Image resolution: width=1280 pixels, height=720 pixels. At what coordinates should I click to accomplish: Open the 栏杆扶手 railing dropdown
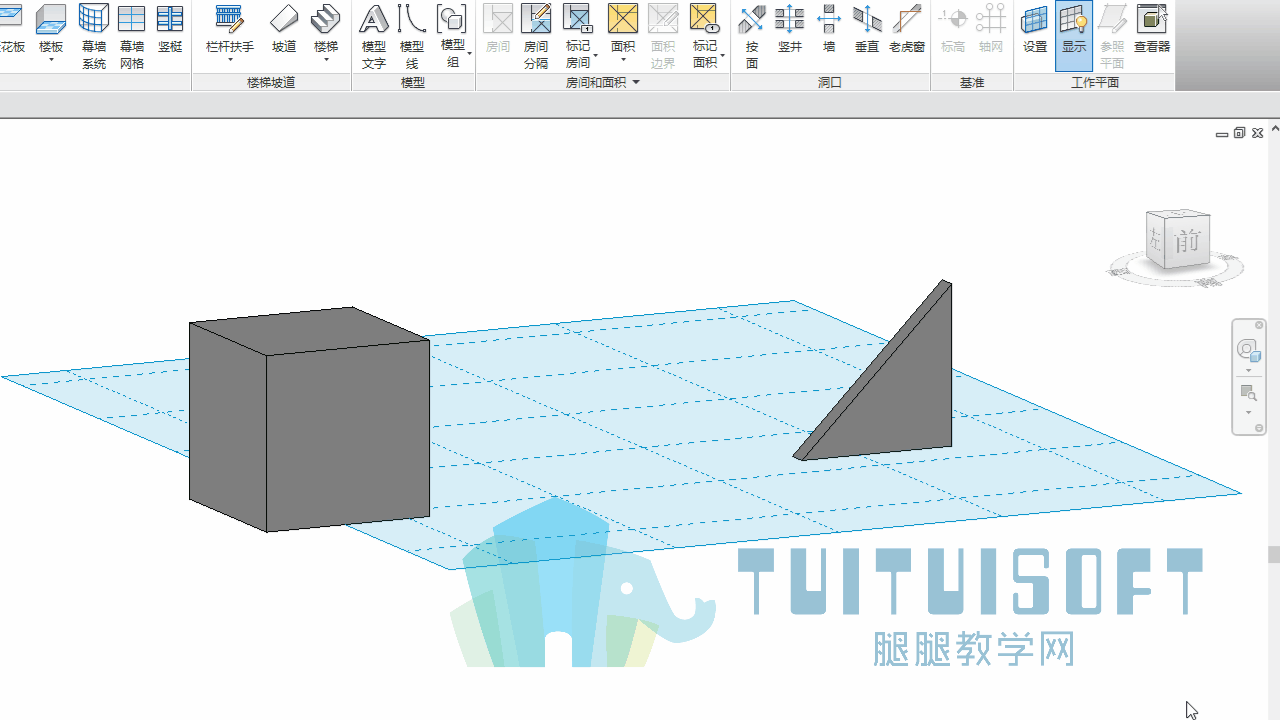coord(230,60)
